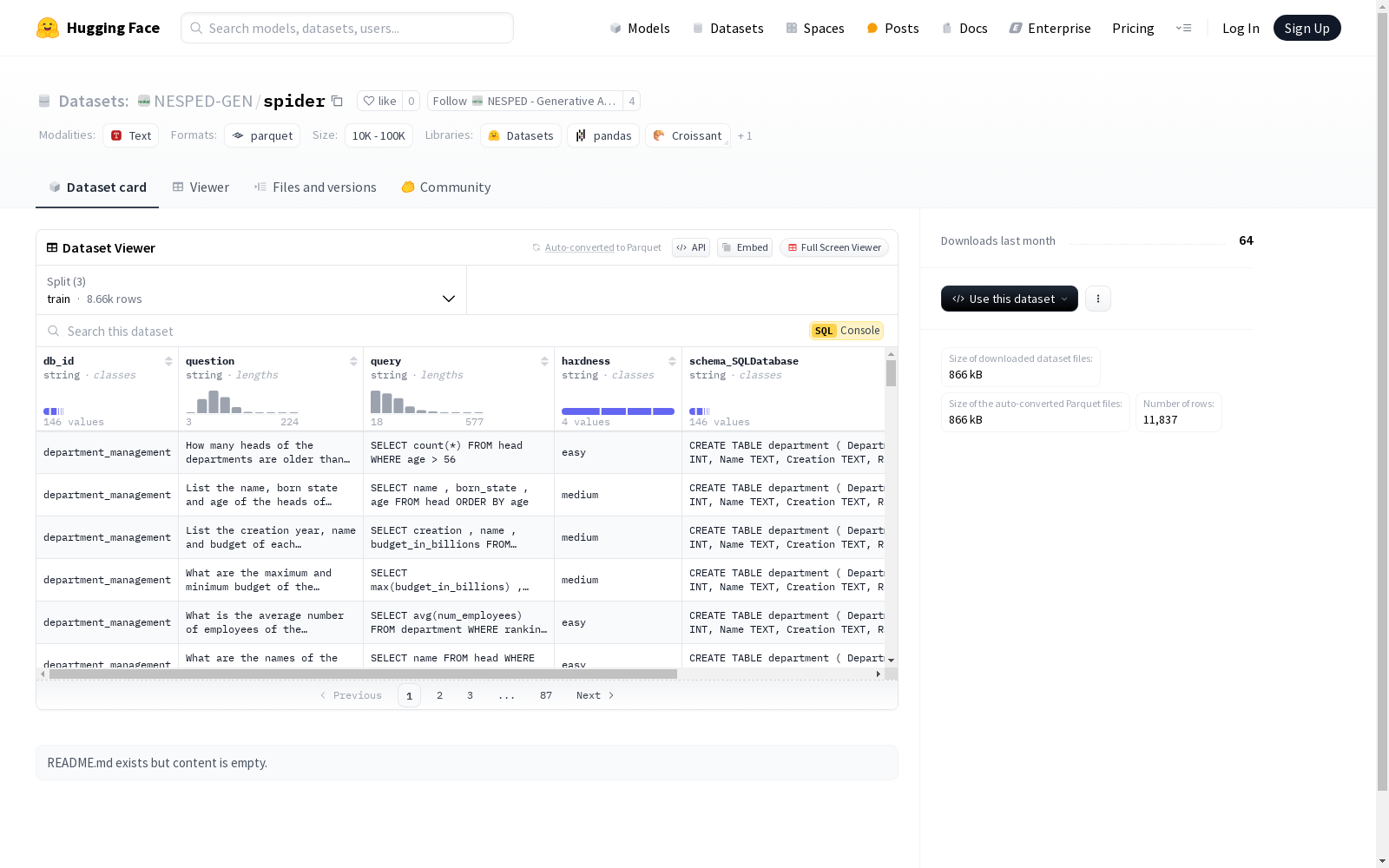The image size is (1389, 868).
Task: Expand the extra navigation menu icon
Action: [x=1183, y=28]
